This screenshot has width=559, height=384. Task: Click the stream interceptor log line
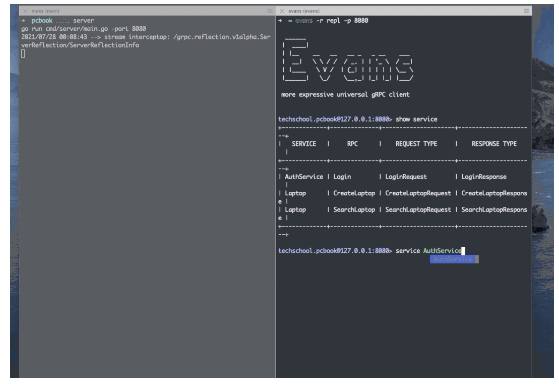coord(145,41)
